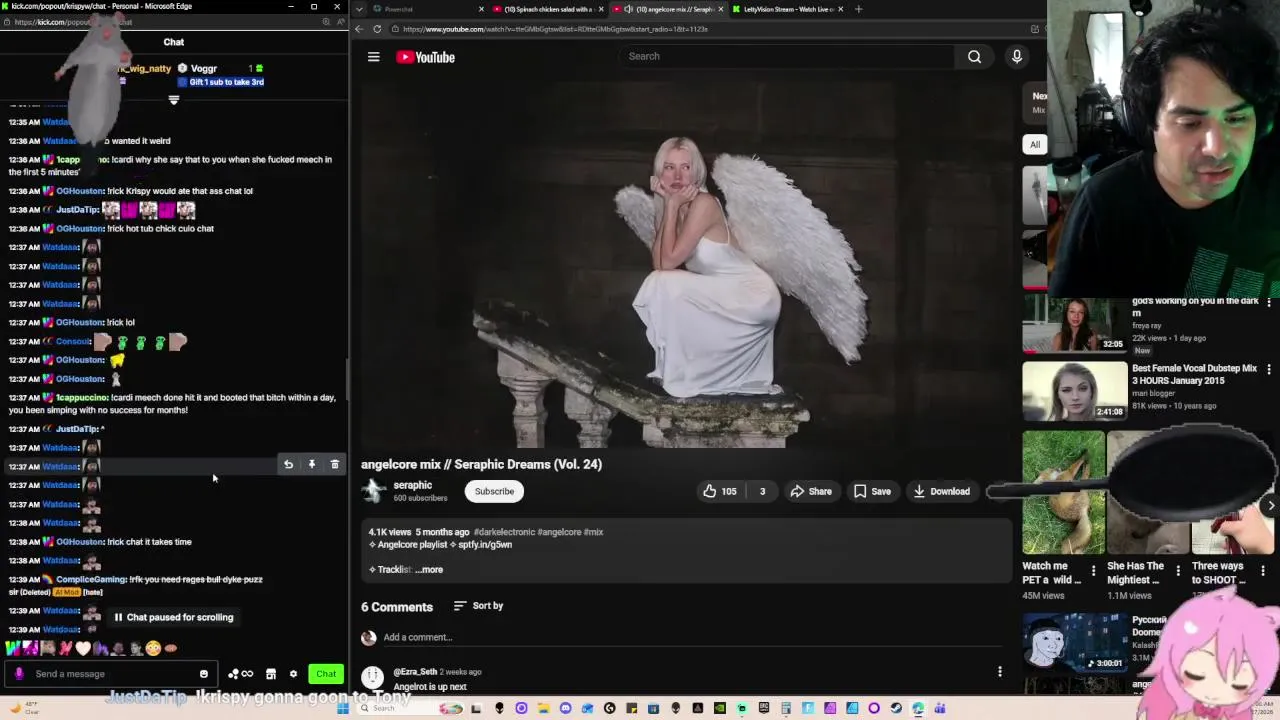Click OGHouston username at 12:38 AM
The height and width of the screenshot is (720, 1280).
tap(81, 542)
